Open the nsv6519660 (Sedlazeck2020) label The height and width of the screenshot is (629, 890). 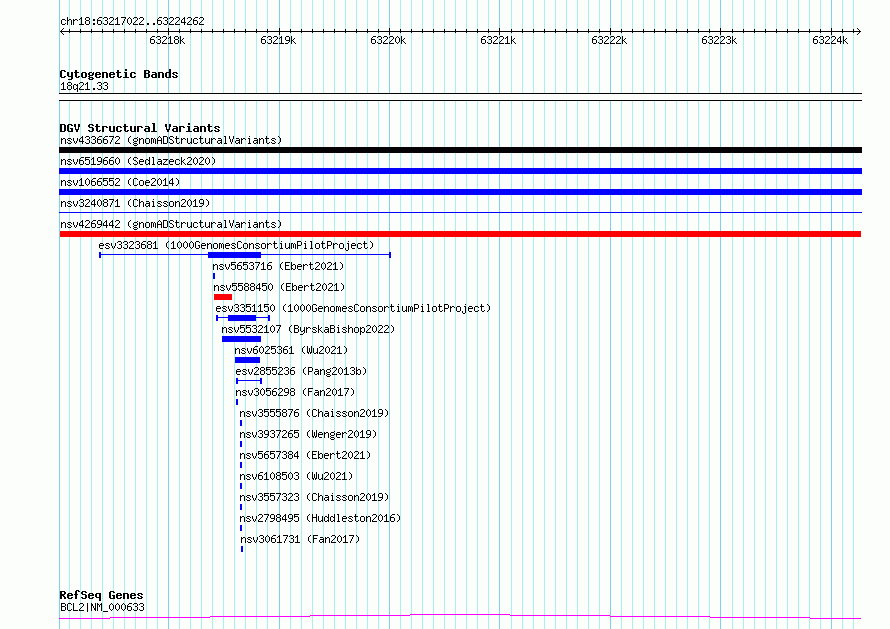(x=138, y=161)
